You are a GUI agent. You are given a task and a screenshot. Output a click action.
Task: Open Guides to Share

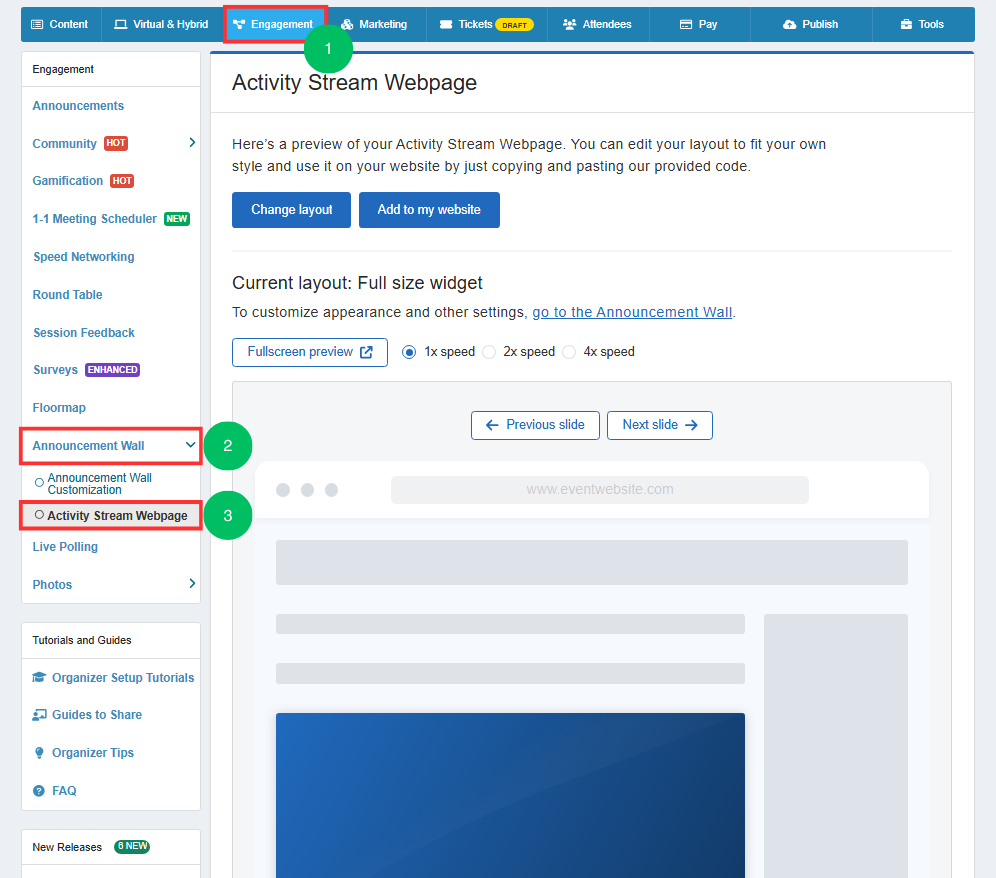coord(97,715)
